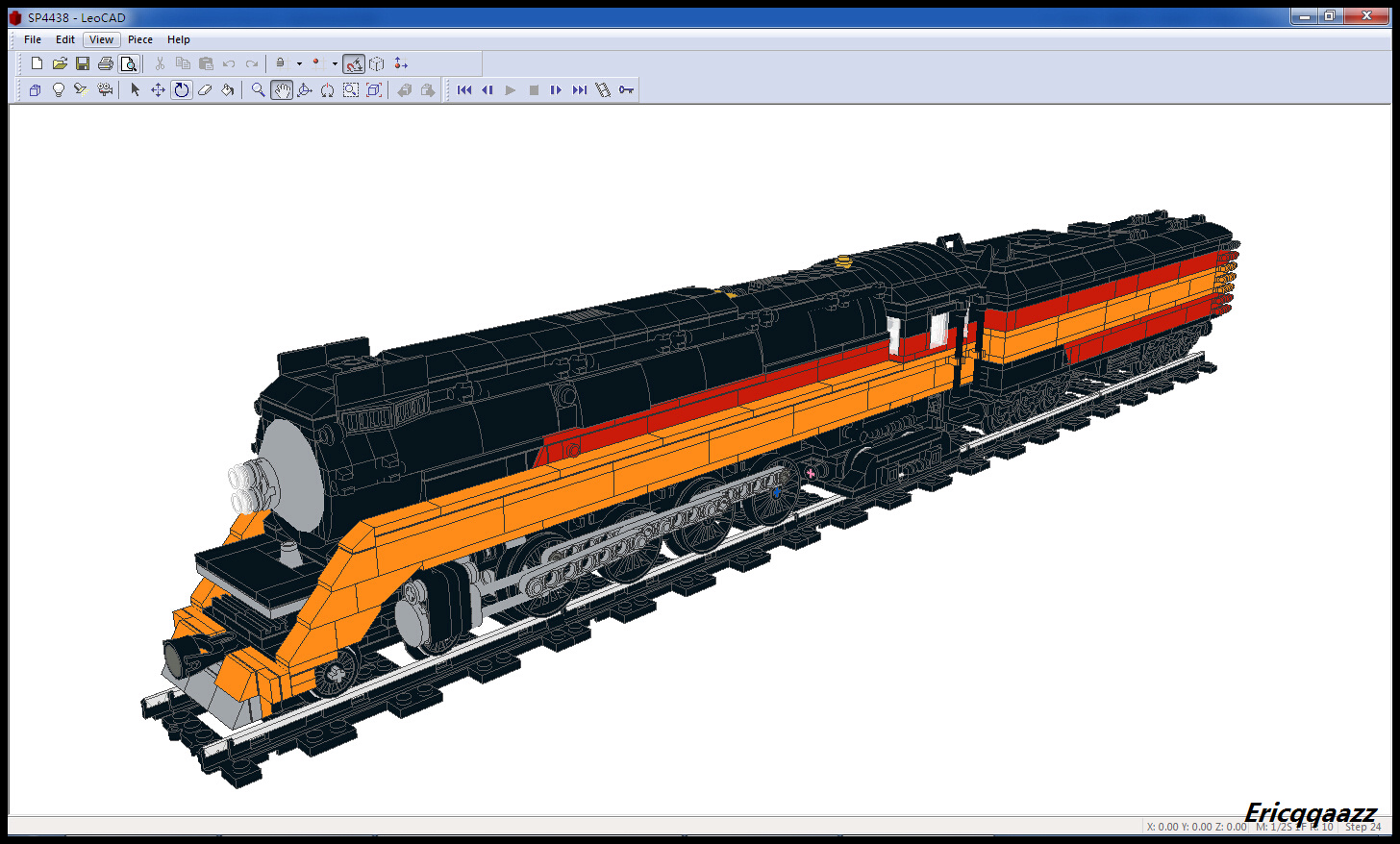Open the lock axis dropdown arrow

tap(299, 64)
